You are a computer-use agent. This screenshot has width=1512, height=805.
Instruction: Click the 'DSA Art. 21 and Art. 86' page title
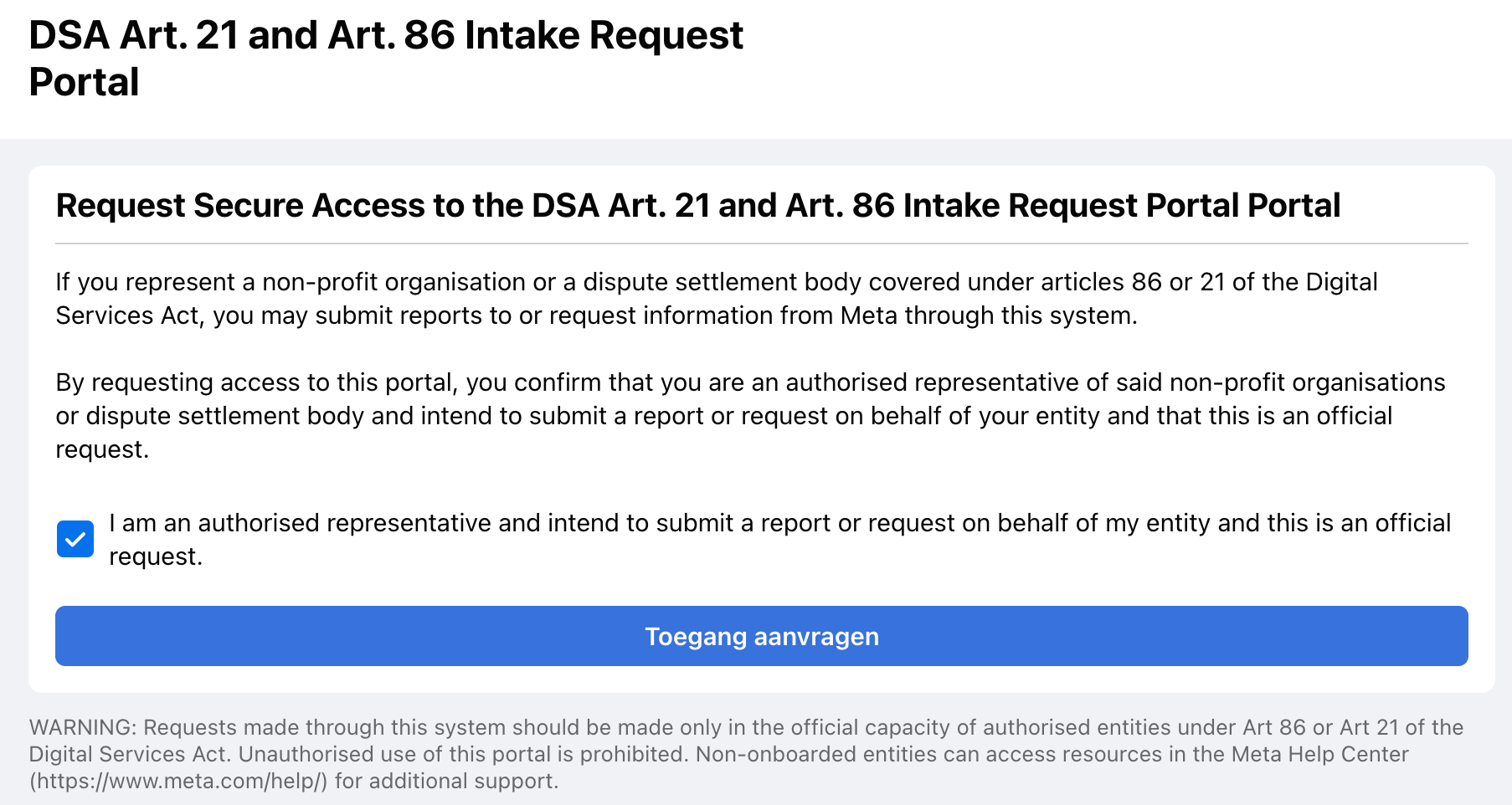pyautogui.click(x=385, y=37)
